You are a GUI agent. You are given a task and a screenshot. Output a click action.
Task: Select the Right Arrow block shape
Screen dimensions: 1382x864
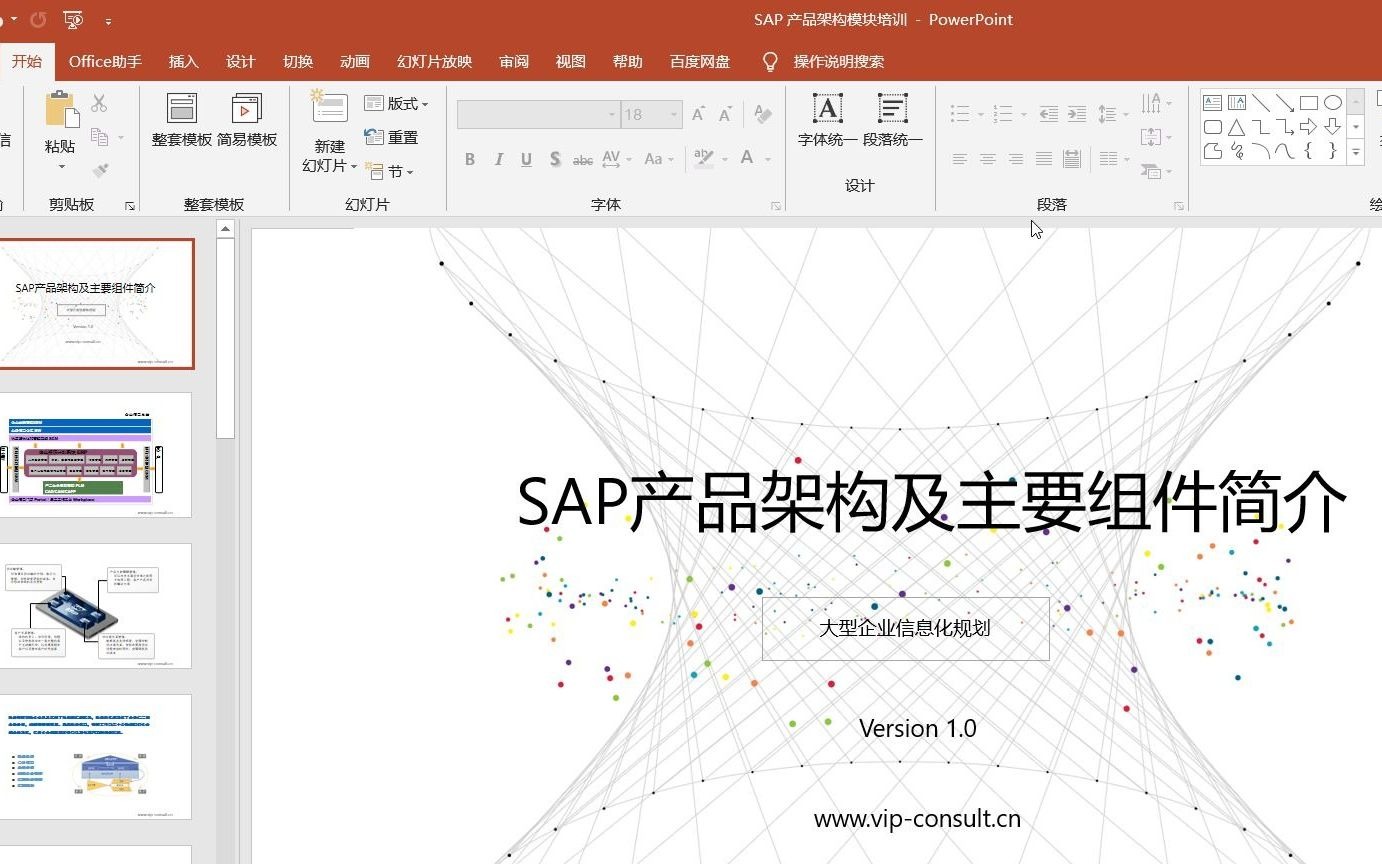(1309, 127)
